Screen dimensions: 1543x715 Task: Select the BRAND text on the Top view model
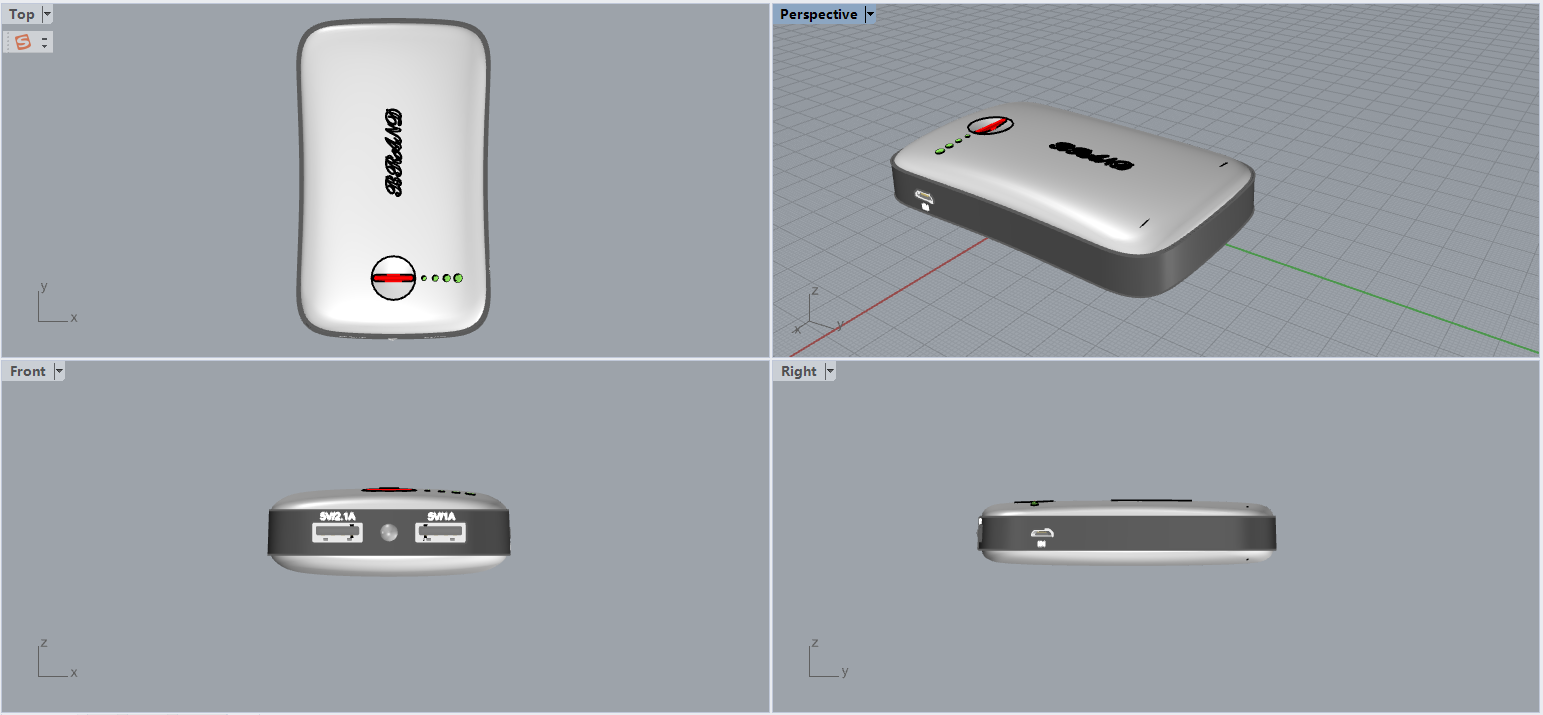(x=393, y=151)
